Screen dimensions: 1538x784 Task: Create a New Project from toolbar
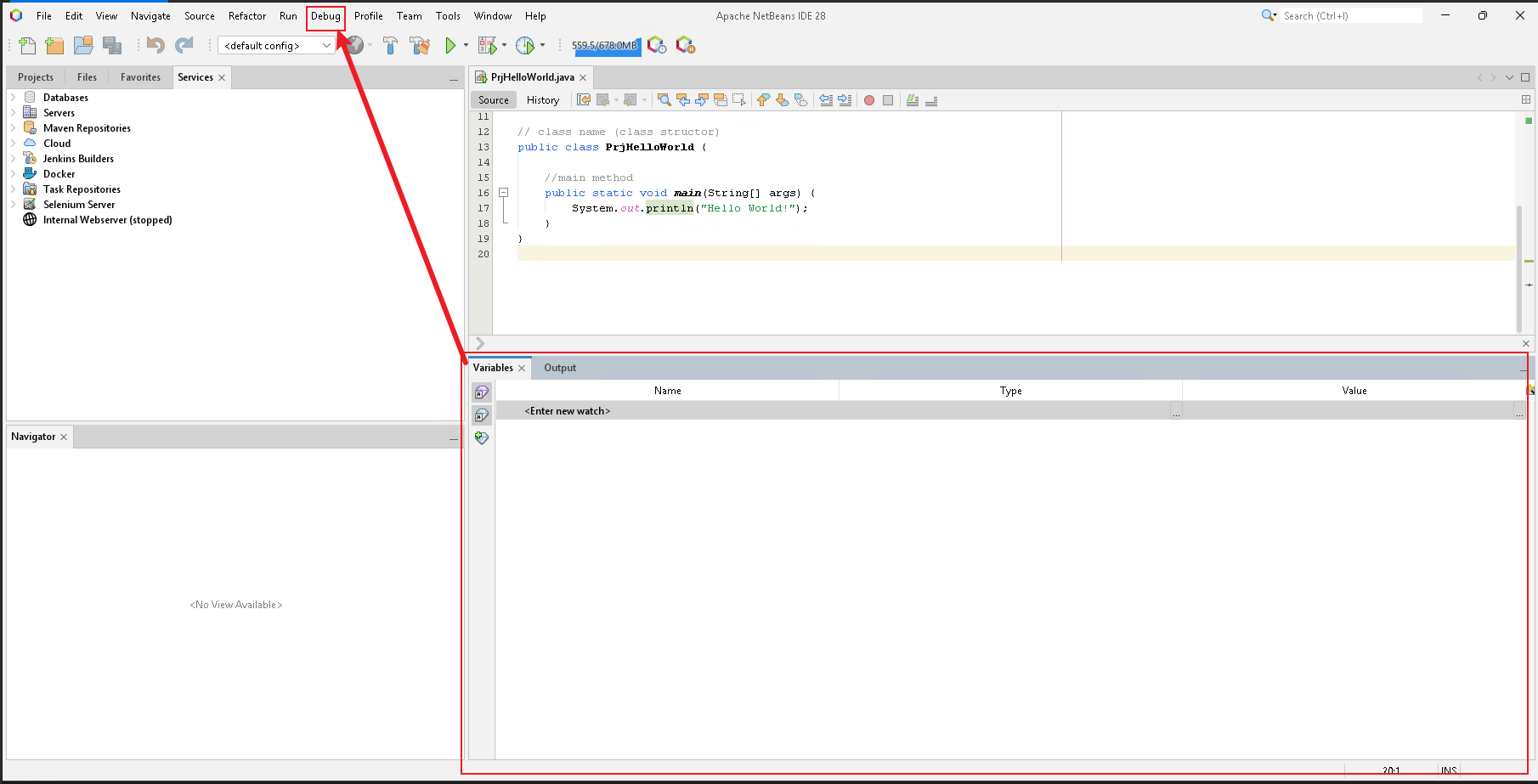(54, 46)
